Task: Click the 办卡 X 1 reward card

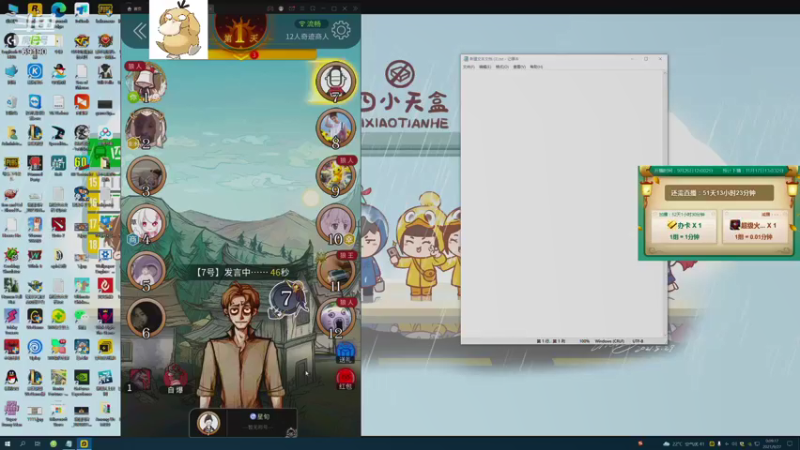Action: [684, 227]
